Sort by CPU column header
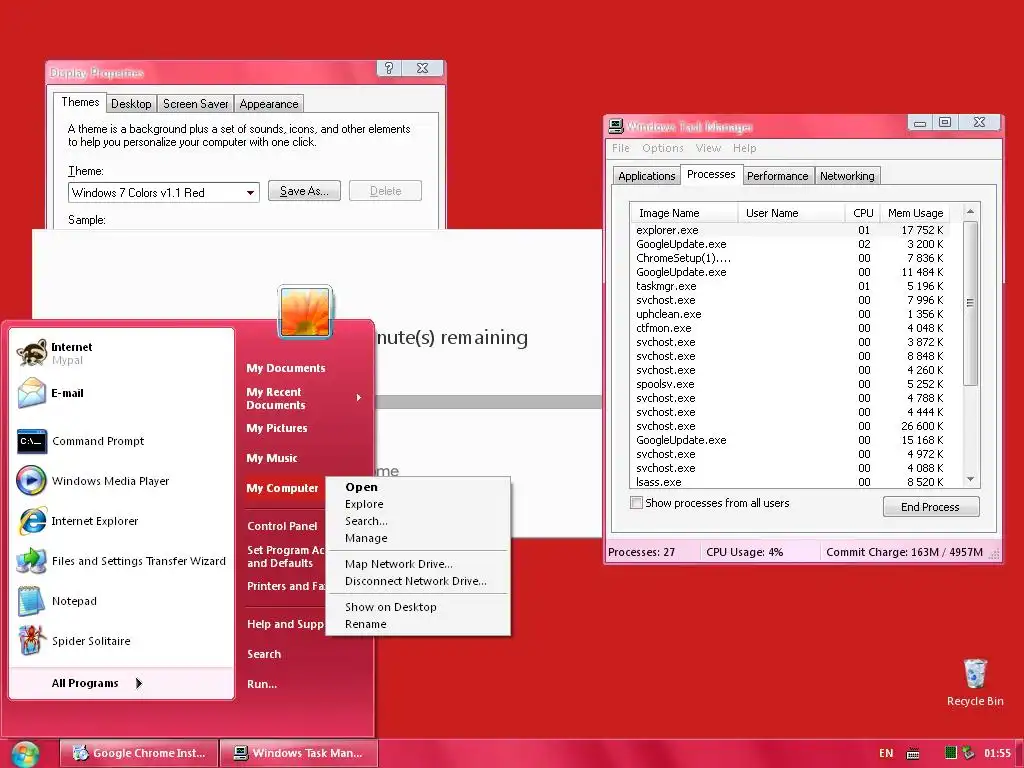1024x768 pixels. coord(863,213)
